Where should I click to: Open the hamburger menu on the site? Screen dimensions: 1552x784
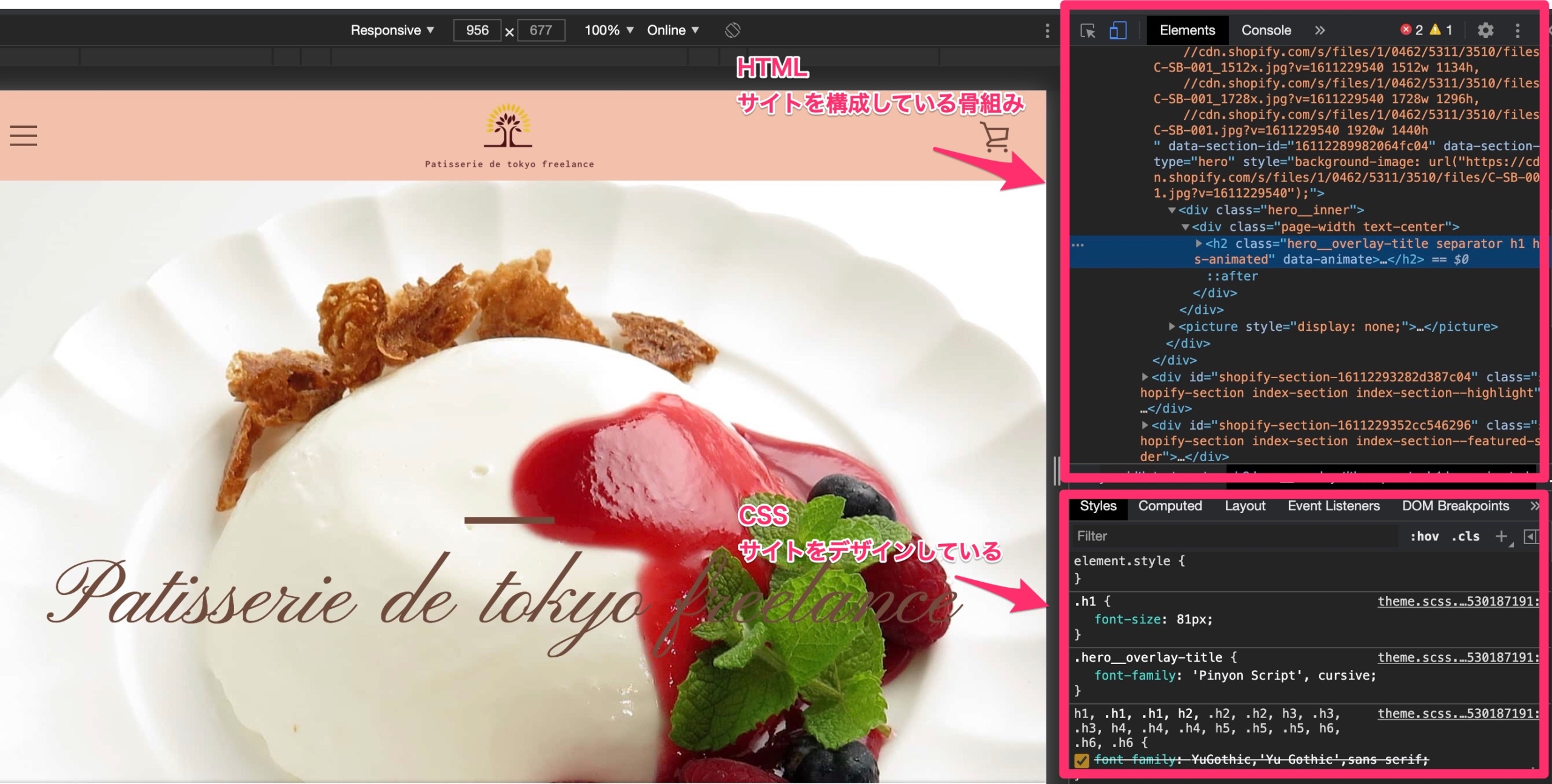24,136
